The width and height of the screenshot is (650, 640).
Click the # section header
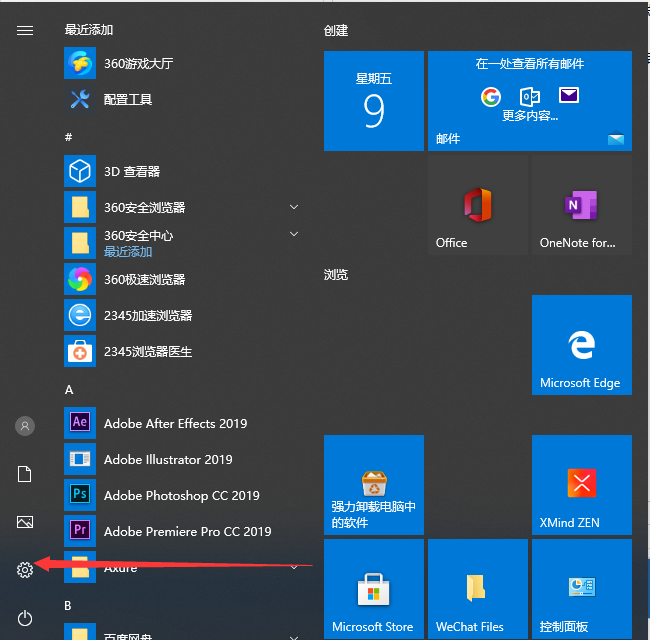coord(69,136)
